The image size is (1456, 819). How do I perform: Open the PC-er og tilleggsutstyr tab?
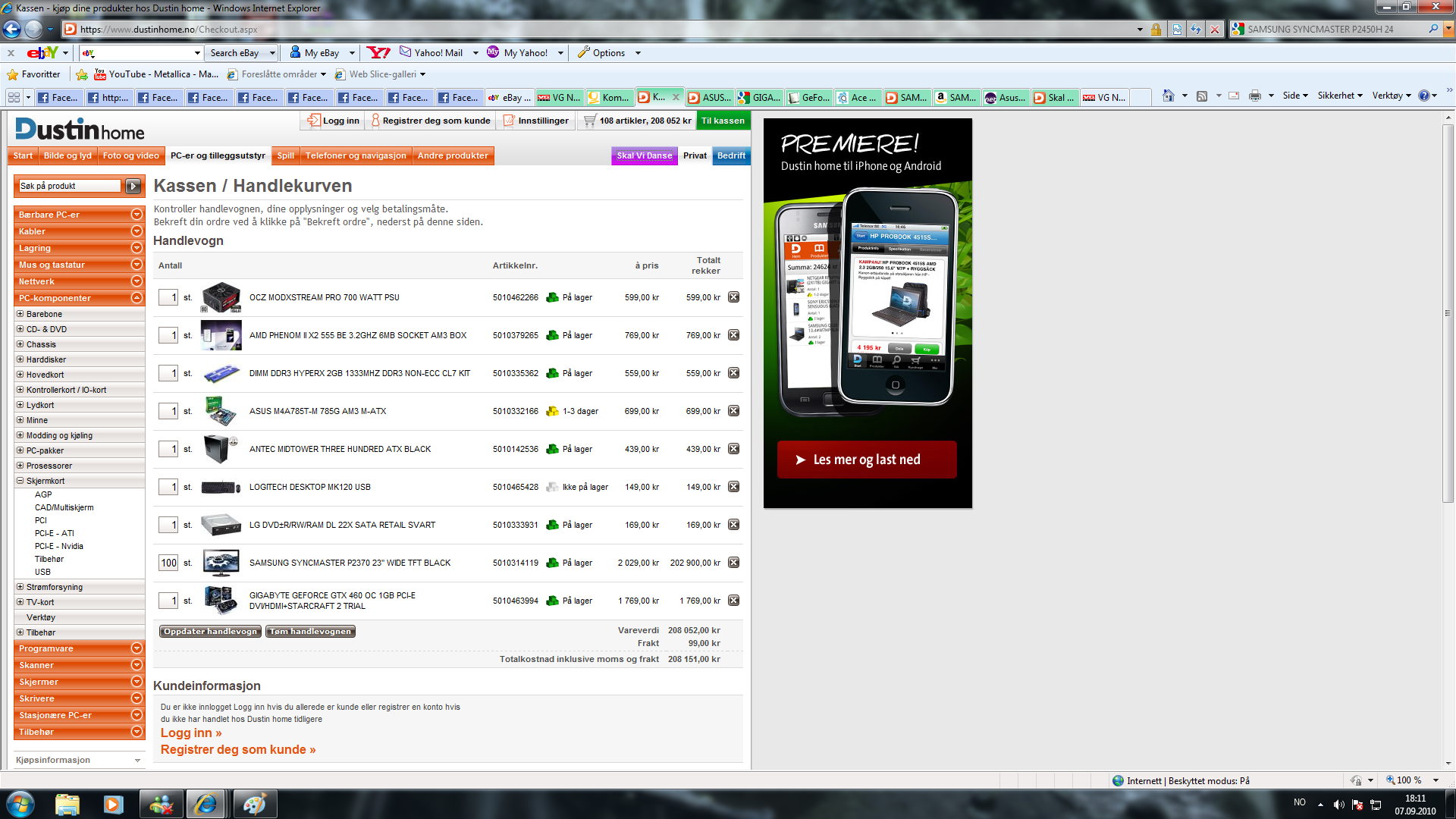point(218,155)
